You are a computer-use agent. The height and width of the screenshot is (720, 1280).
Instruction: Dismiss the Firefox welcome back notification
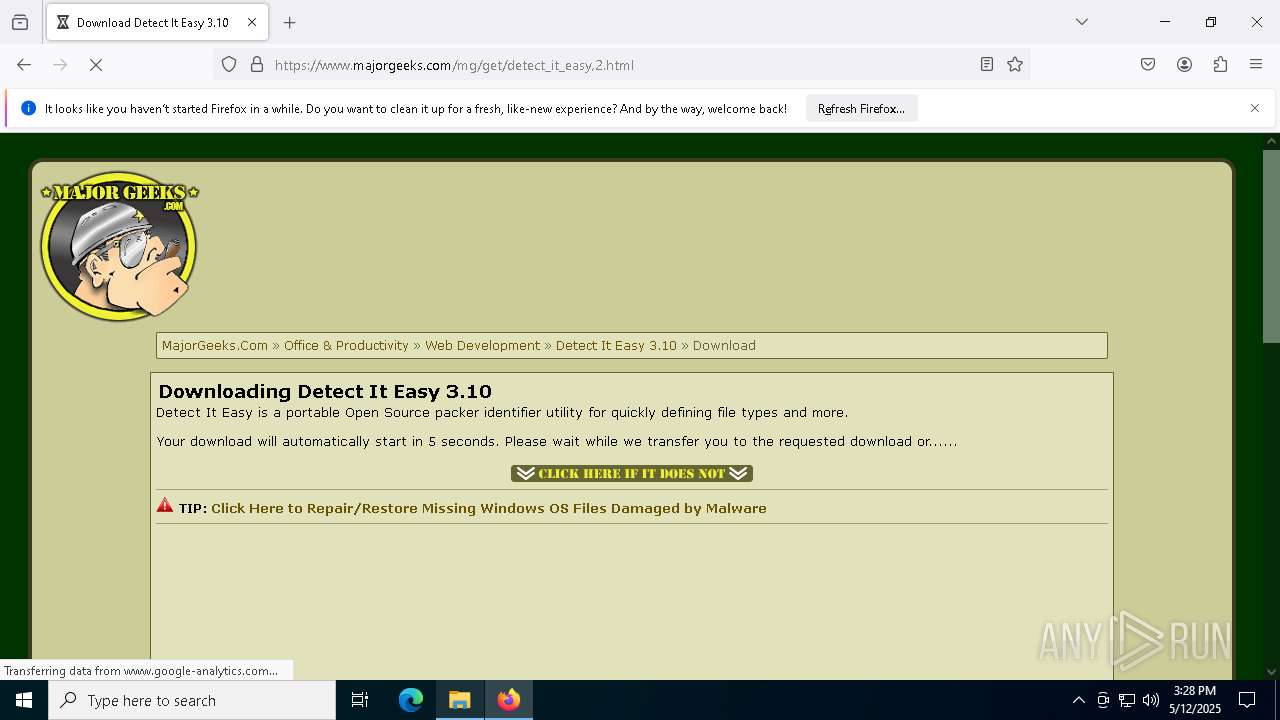(1255, 108)
